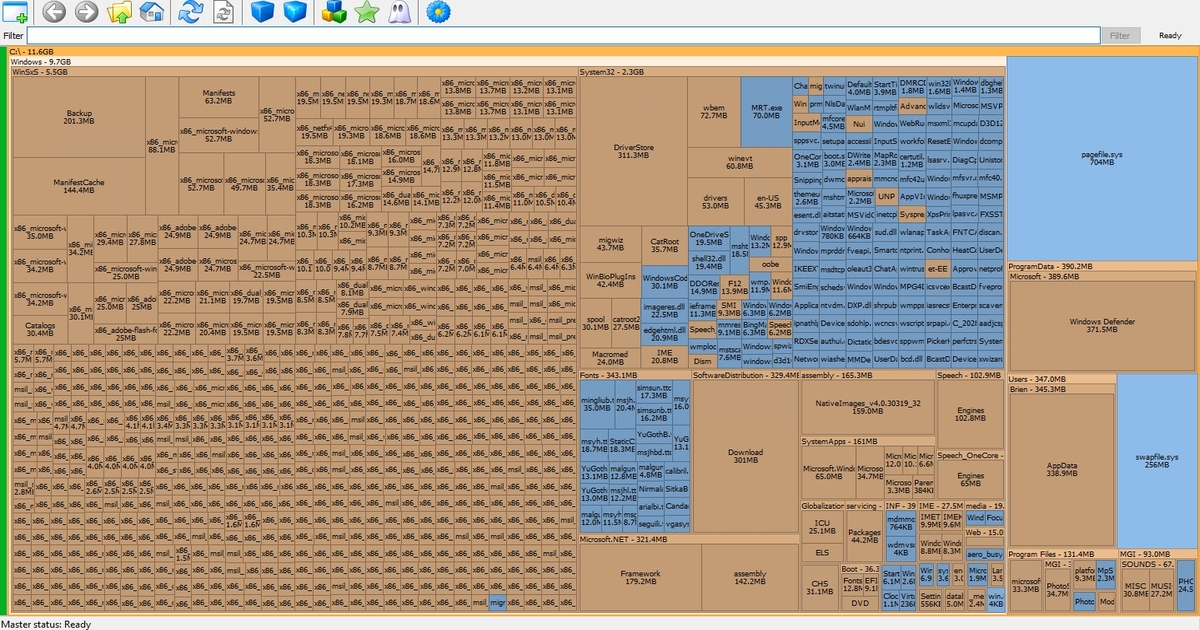The image size is (1200, 630).
Task: Toggle unknown space using the ghost icon
Action: tap(400, 13)
